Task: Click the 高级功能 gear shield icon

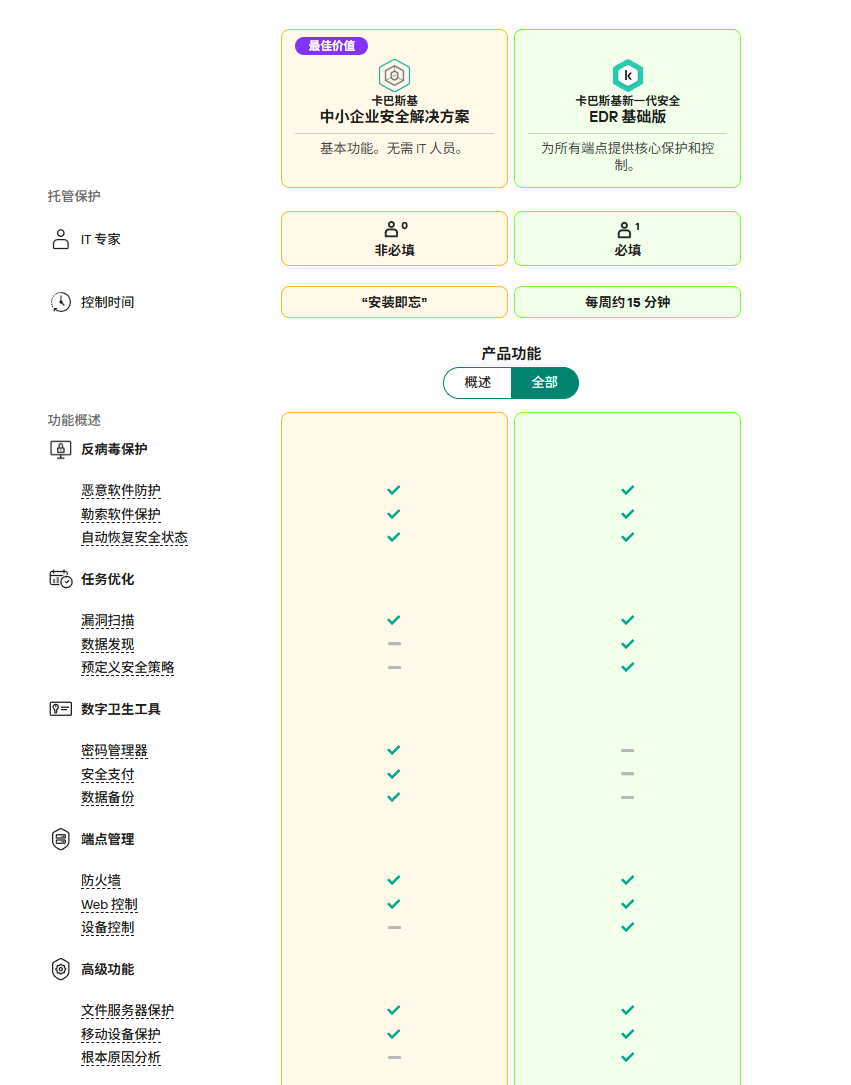Action: pos(60,969)
